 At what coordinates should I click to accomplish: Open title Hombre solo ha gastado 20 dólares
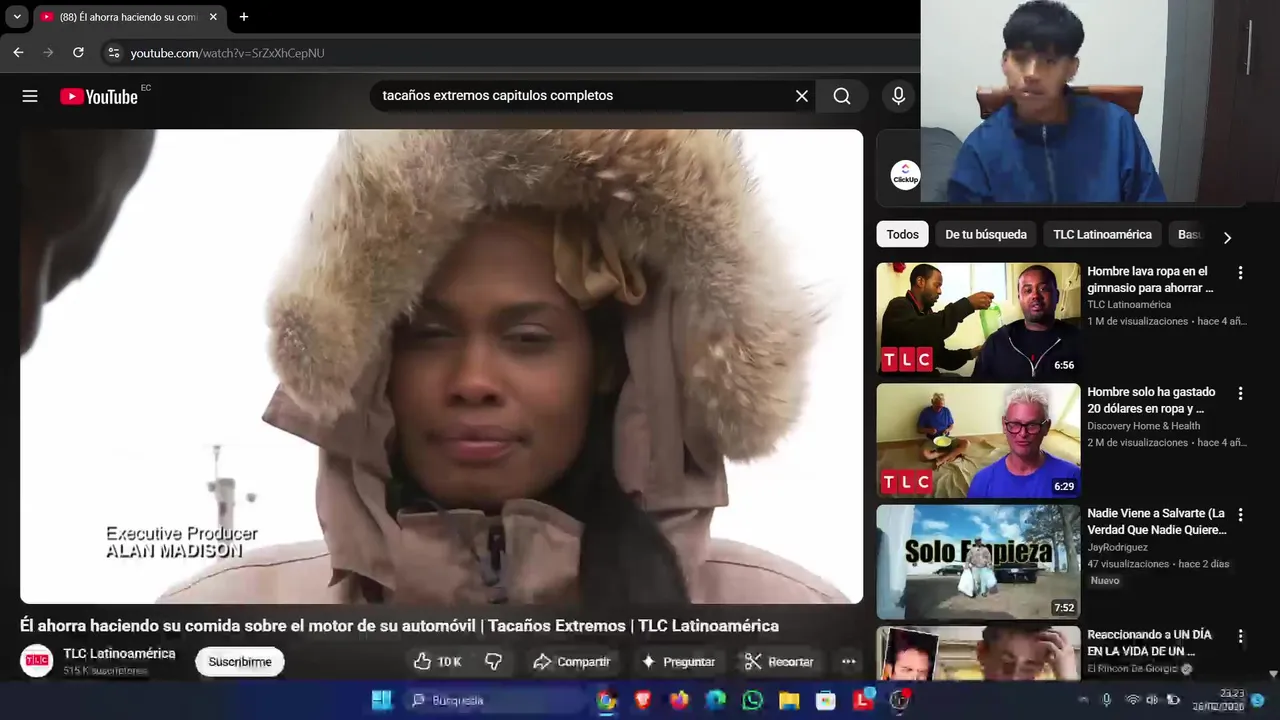pyautogui.click(x=1151, y=400)
